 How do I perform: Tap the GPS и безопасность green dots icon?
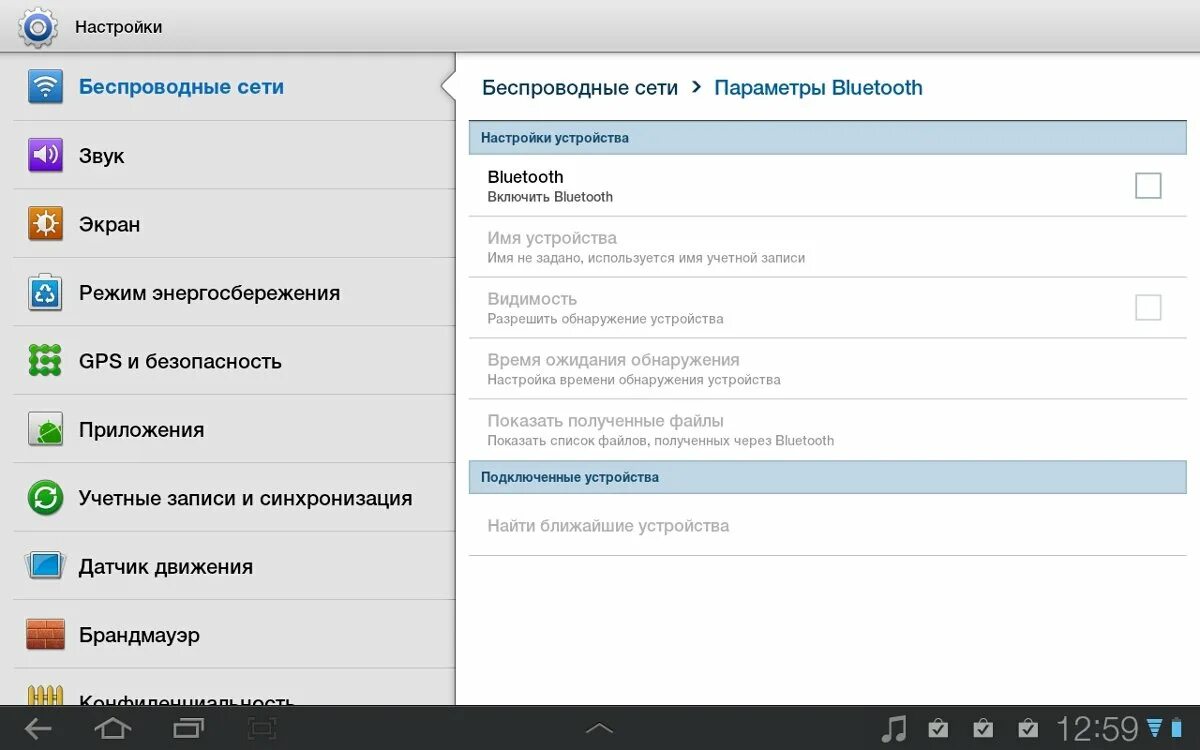coord(44,361)
